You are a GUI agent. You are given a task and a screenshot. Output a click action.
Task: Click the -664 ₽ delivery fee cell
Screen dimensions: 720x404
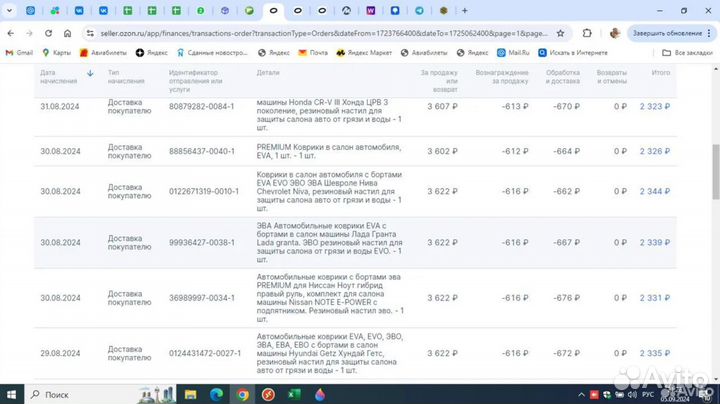[x=566, y=151]
